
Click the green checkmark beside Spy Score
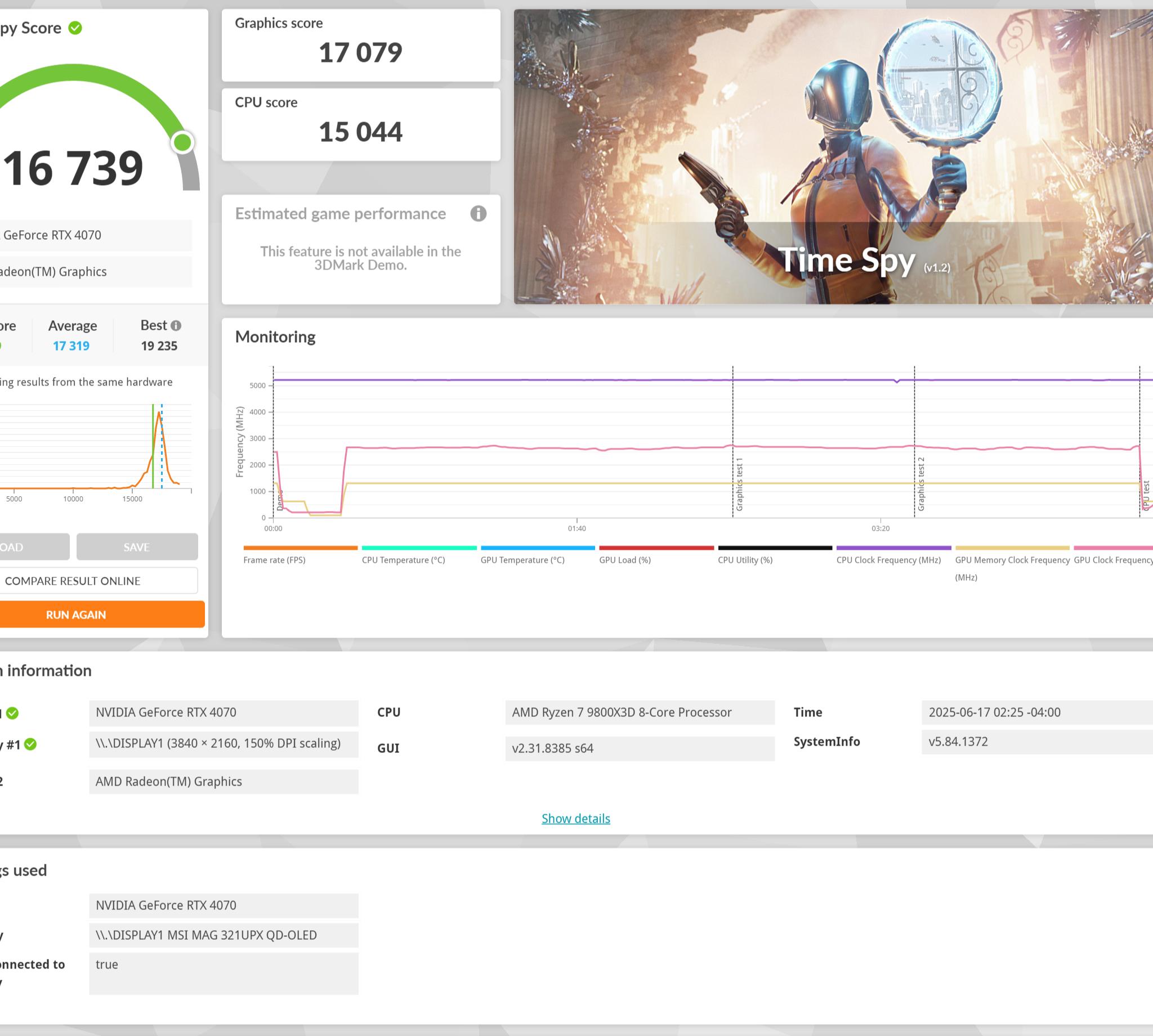point(75,28)
